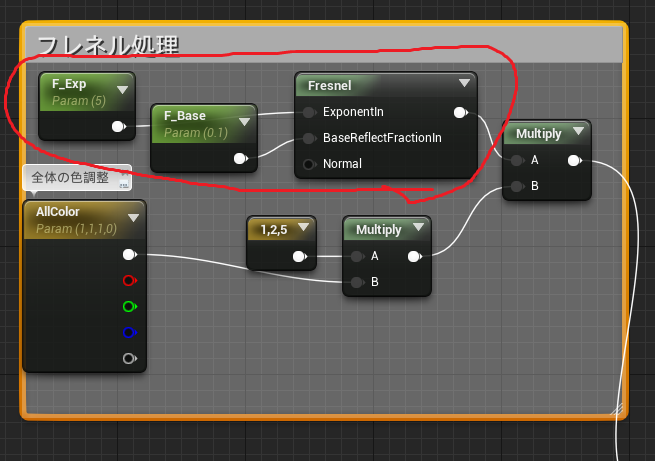The width and height of the screenshot is (655, 461).
Task: Click the AllColor alpha channel pin
Action: pos(130,359)
